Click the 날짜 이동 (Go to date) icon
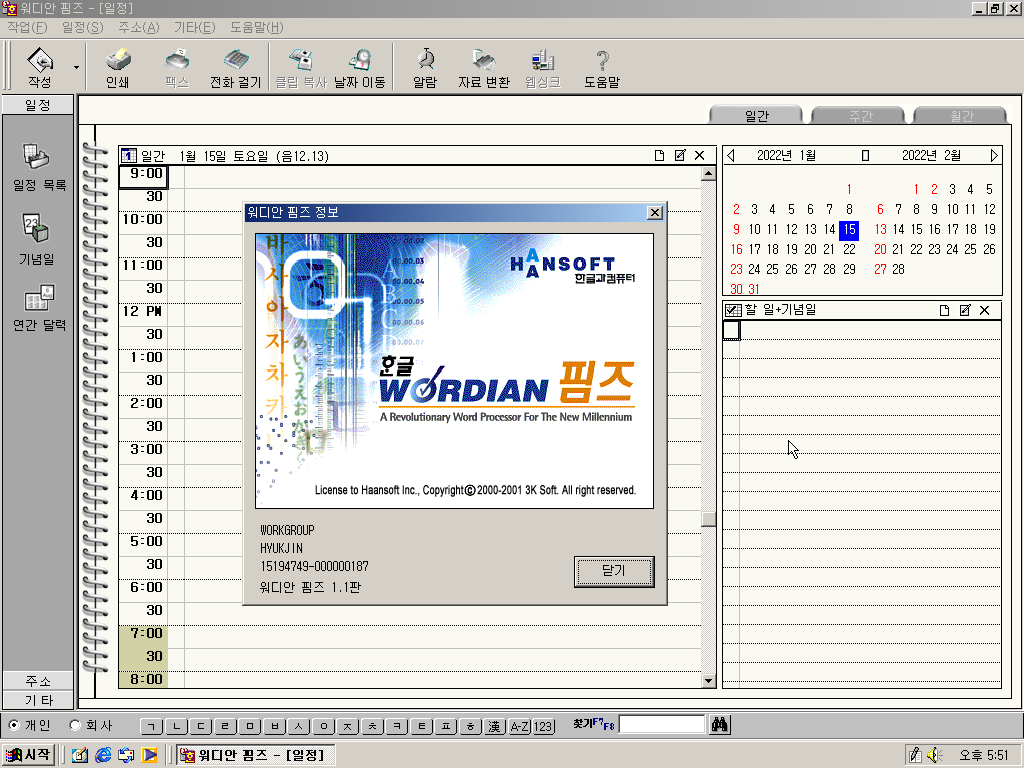Viewport: 1024px width, 768px height. coord(359,67)
